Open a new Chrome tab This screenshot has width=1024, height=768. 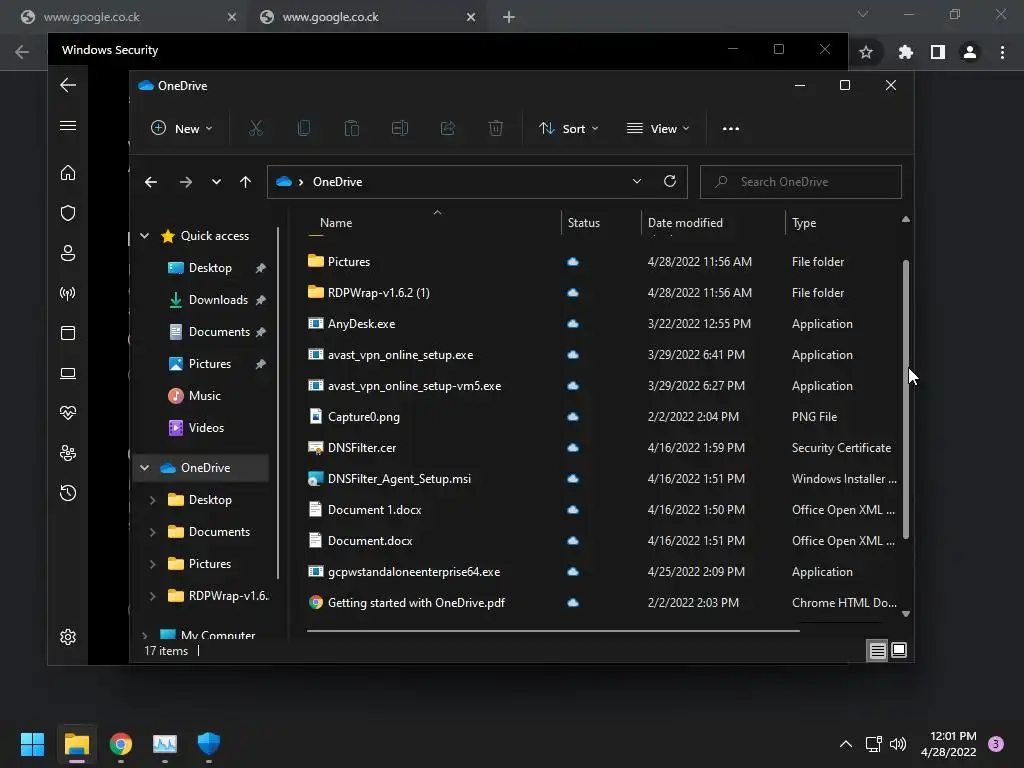(x=509, y=17)
